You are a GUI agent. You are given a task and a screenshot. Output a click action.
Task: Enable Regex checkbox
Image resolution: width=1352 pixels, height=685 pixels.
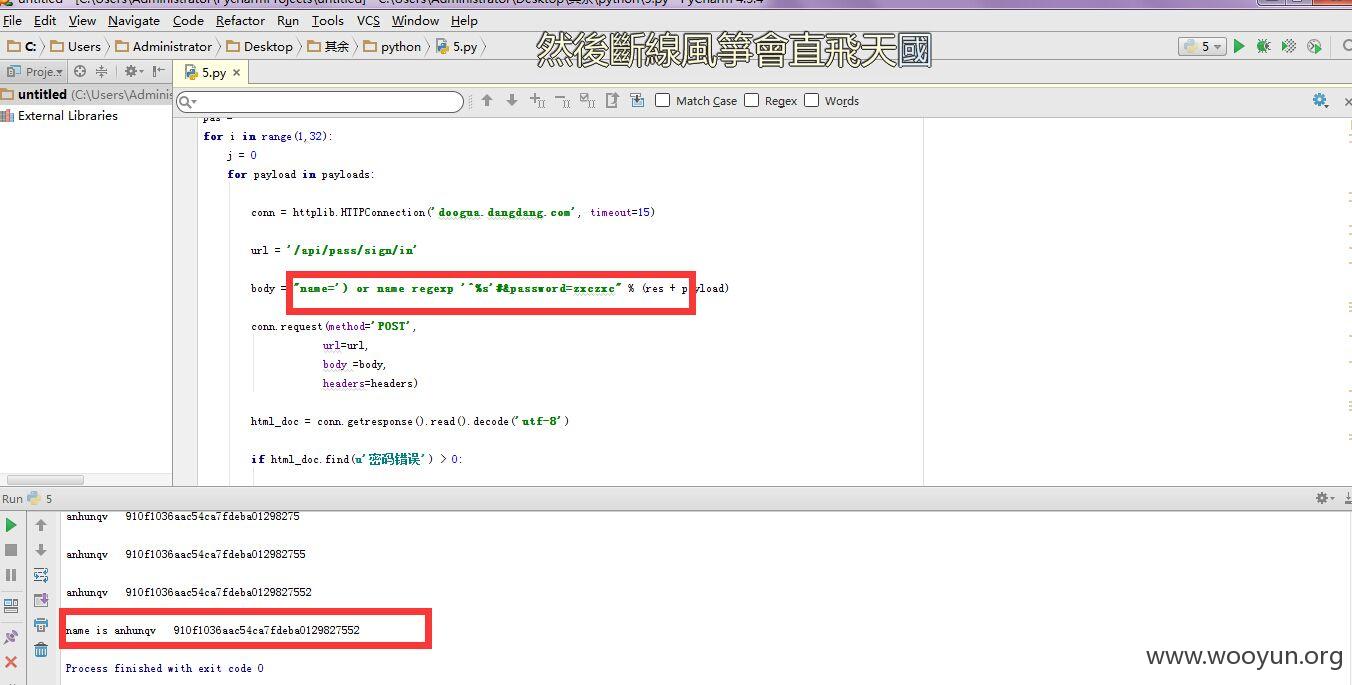(x=752, y=100)
